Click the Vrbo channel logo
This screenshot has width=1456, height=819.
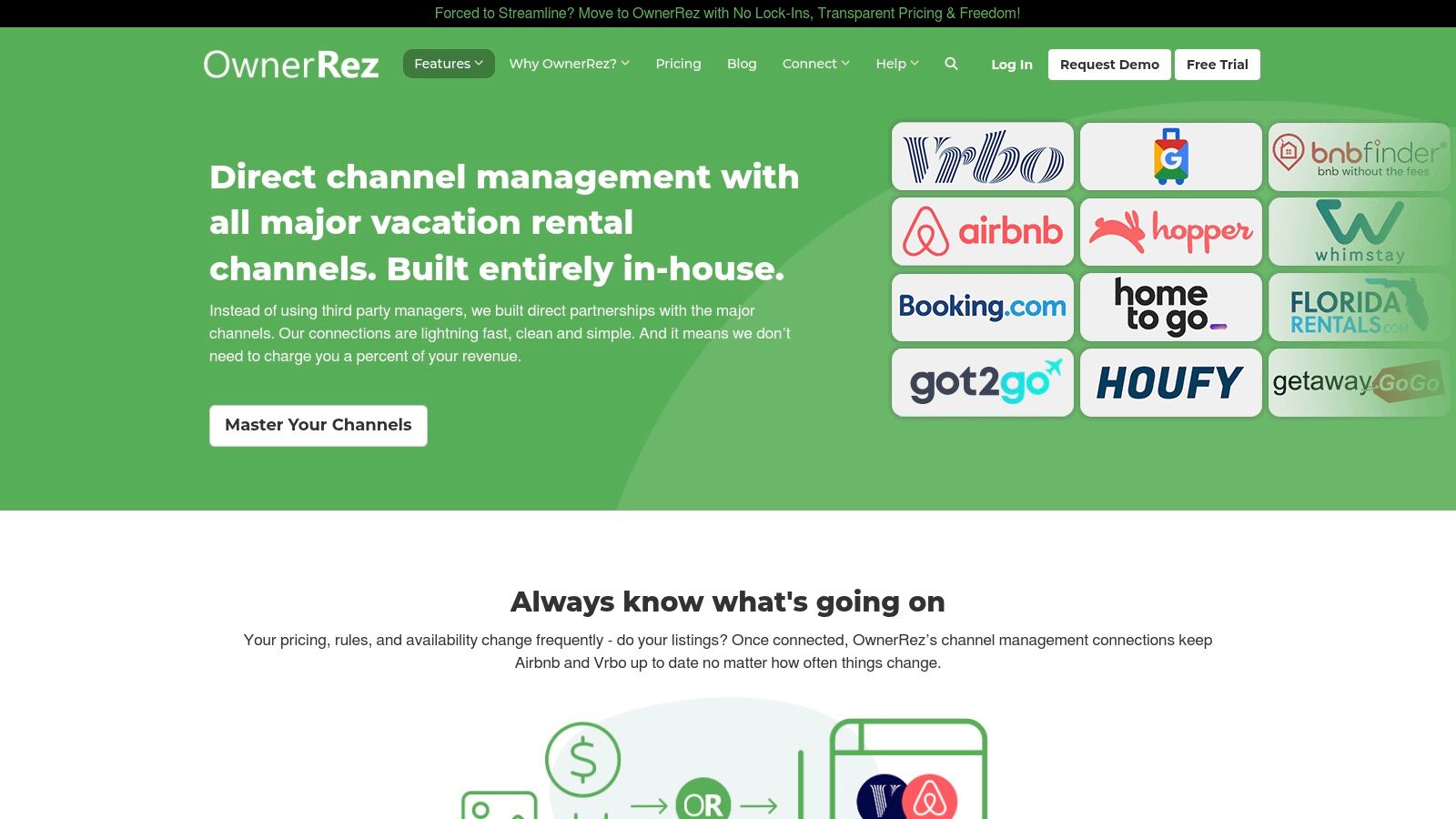click(x=983, y=157)
